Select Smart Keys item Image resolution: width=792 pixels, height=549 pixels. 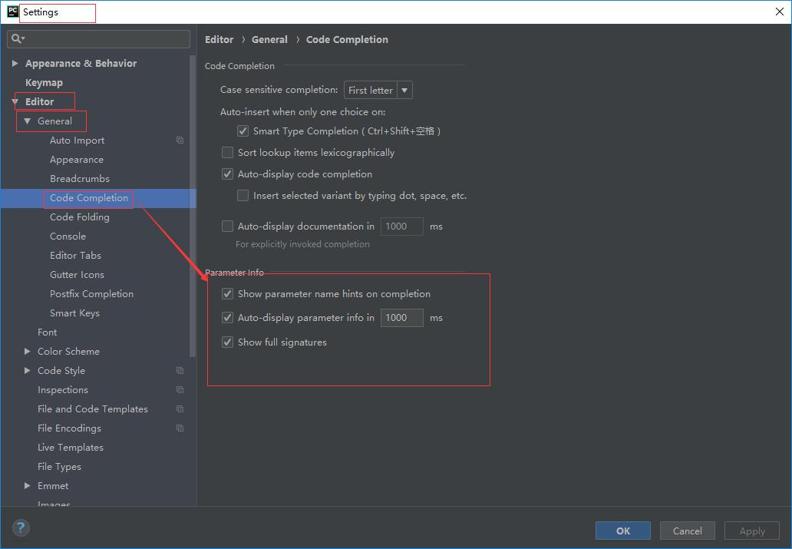(74, 313)
